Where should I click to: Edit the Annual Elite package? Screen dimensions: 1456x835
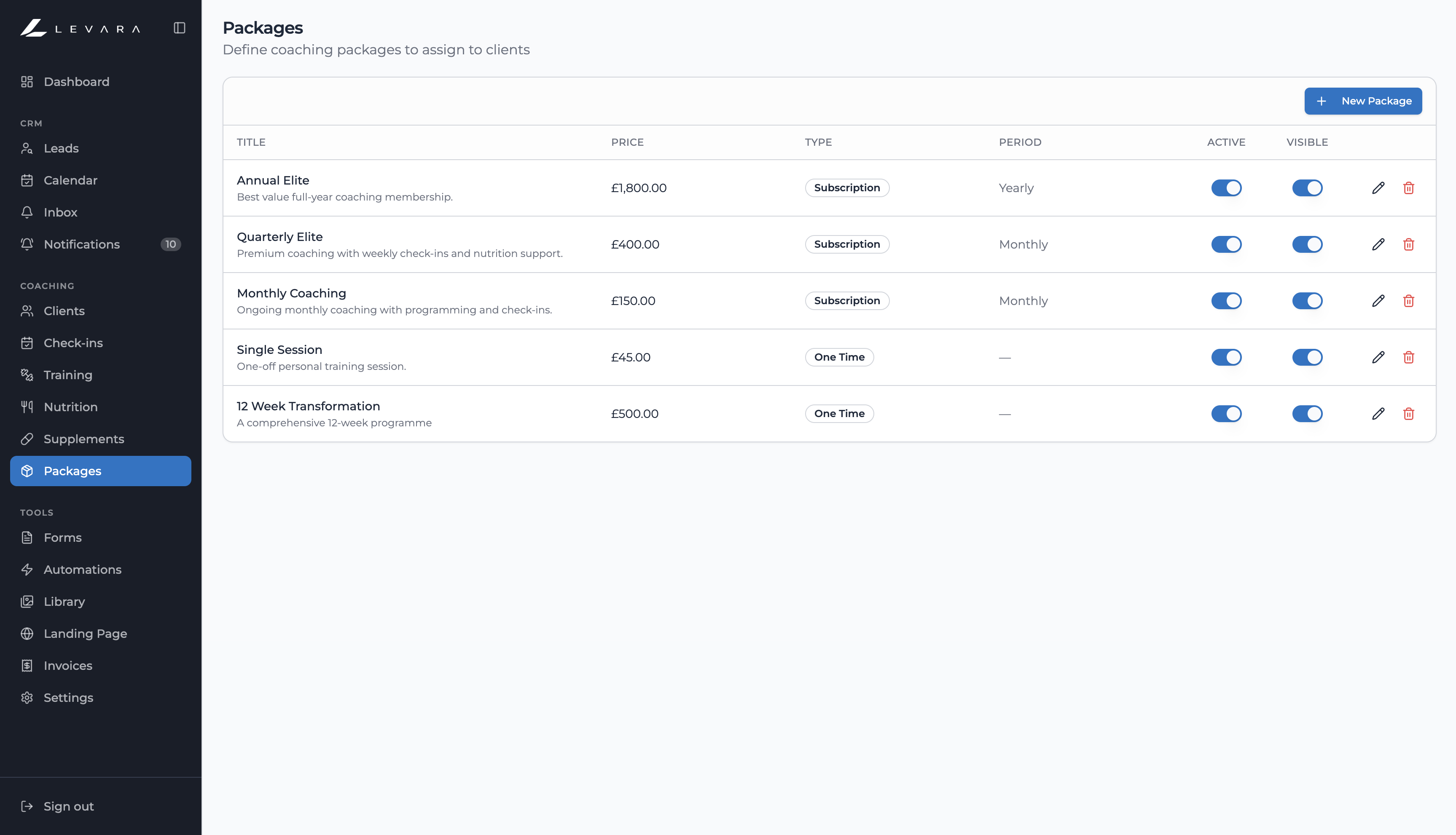pyautogui.click(x=1378, y=188)
